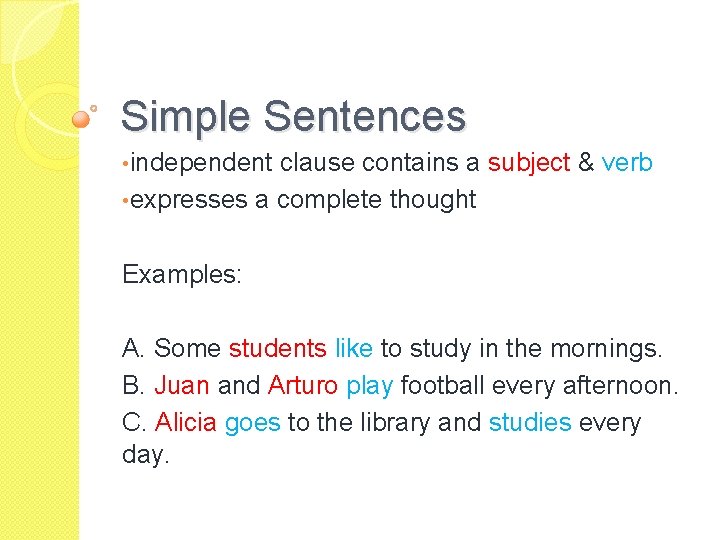
Task: Click the red word "students"
Action: click(277, 348)
